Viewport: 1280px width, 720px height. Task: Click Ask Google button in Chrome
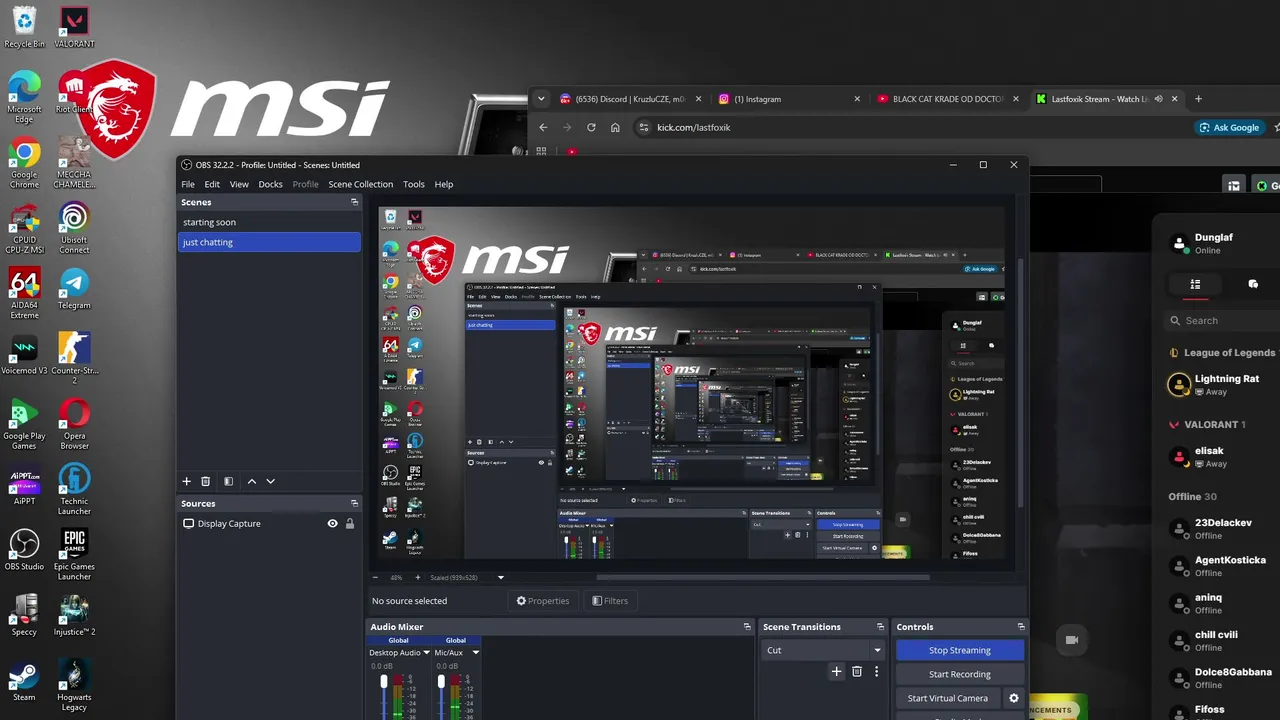pos(1229,127)
